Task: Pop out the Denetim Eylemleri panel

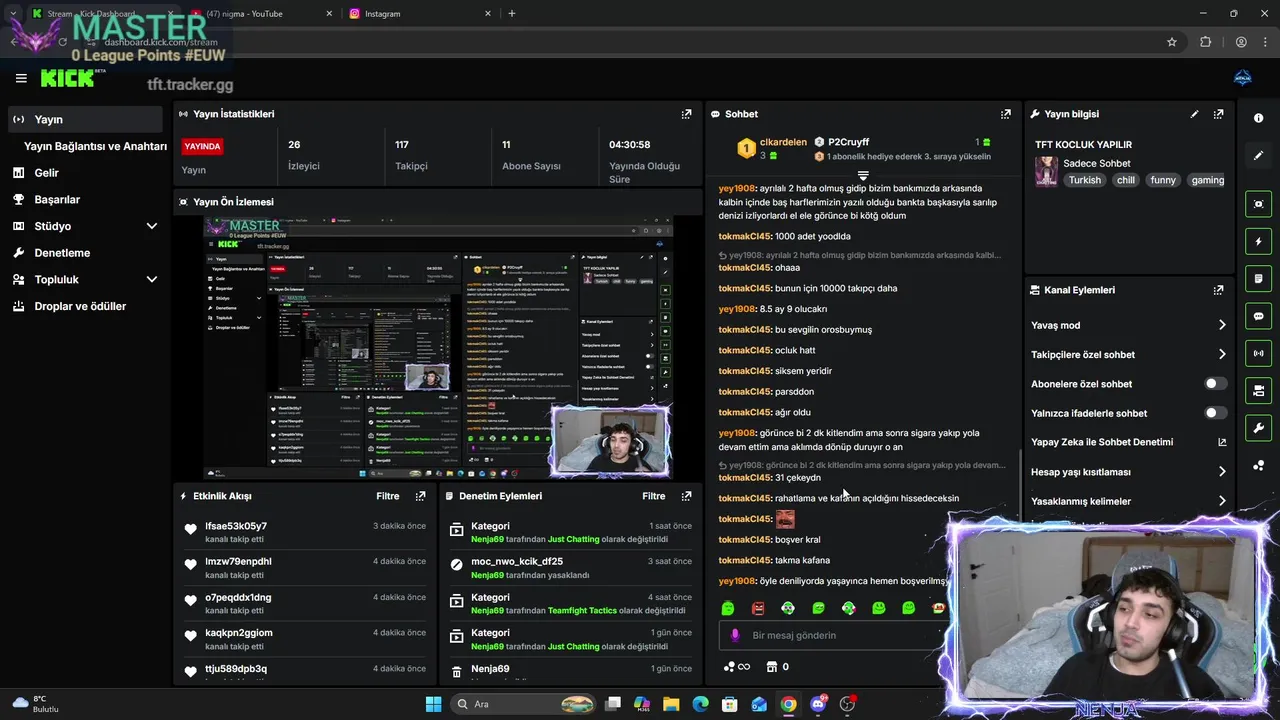Action: [686, 496]
